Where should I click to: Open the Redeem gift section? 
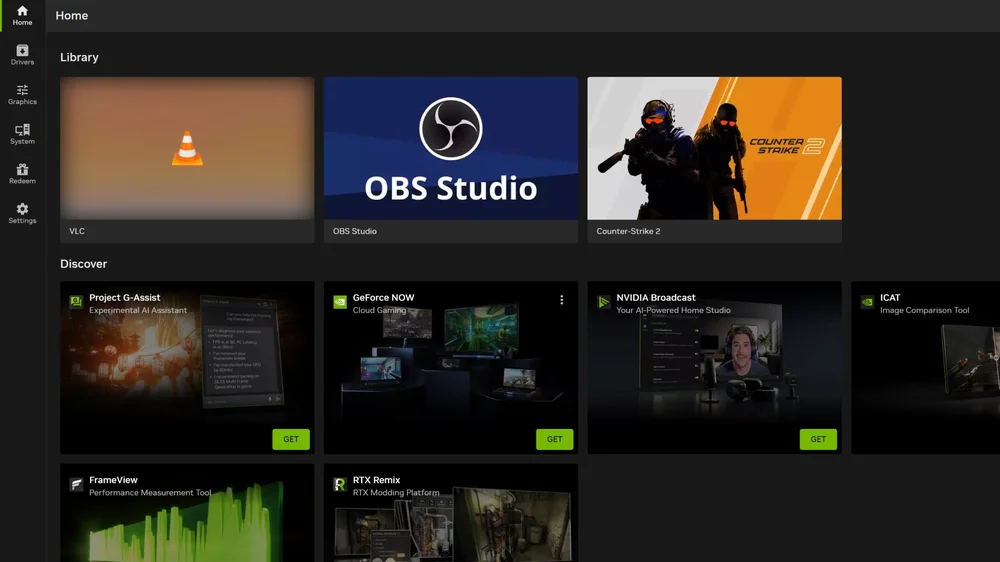click(22, 174)
